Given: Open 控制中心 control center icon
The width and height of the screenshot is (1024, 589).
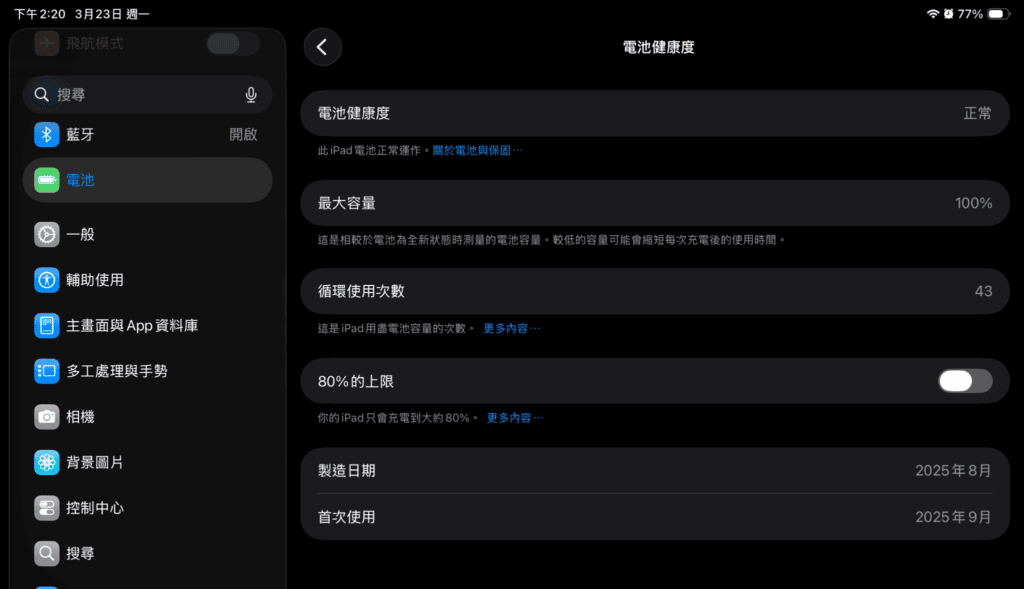Looking at the screenshot, I should point(46,508).
